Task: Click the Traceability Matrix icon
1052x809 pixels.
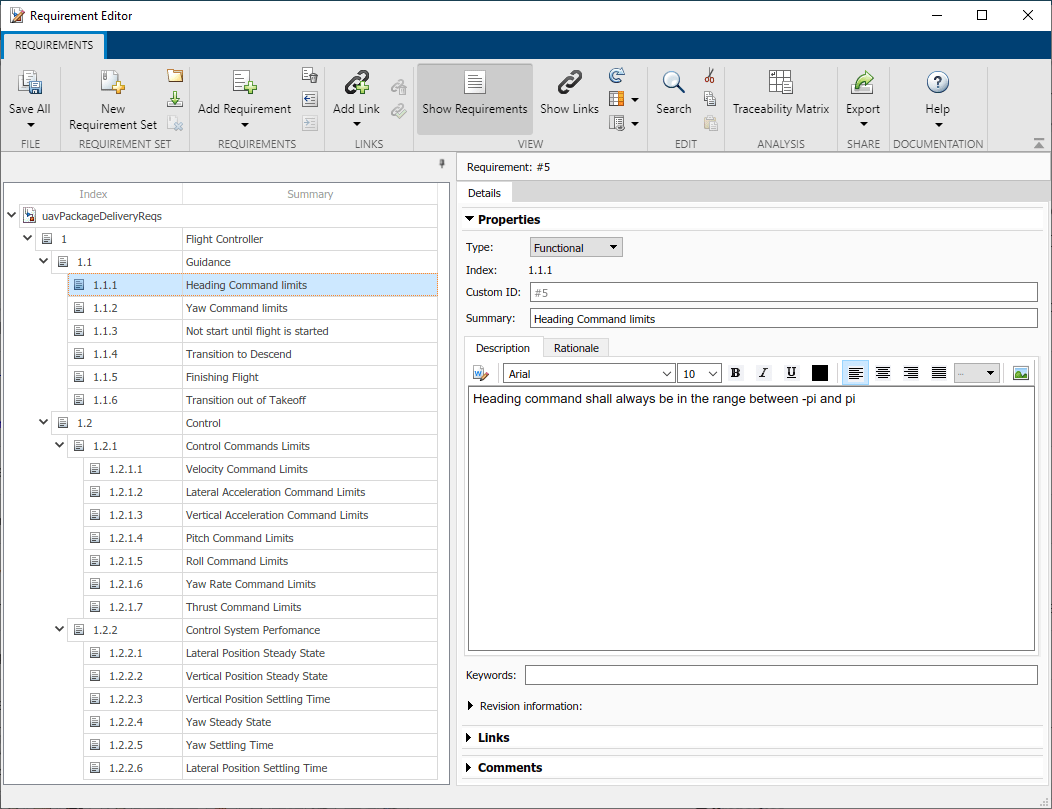Action: point(780,83)
